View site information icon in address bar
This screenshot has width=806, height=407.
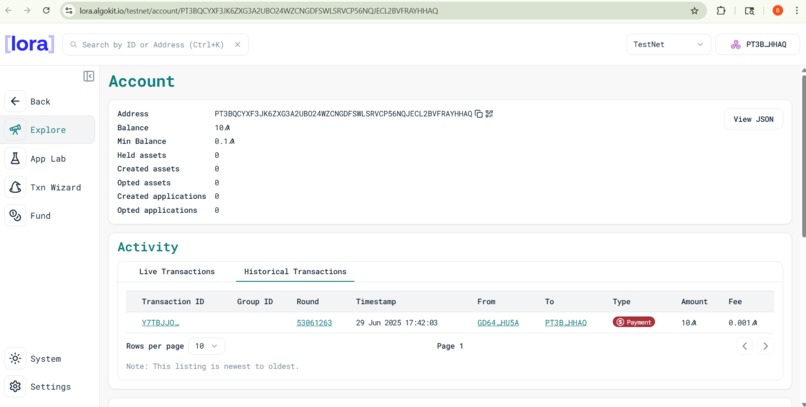[x=69, y=10]
